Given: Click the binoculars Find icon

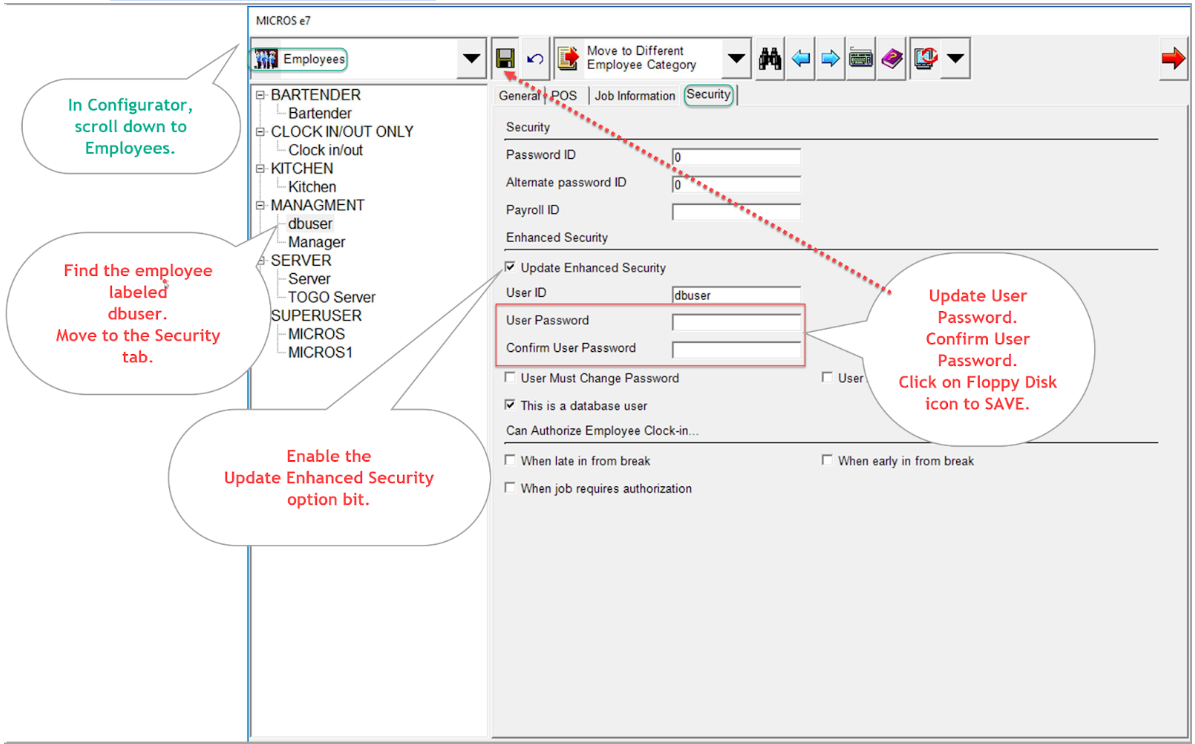Looking at the screenshot, I should 770,58.
